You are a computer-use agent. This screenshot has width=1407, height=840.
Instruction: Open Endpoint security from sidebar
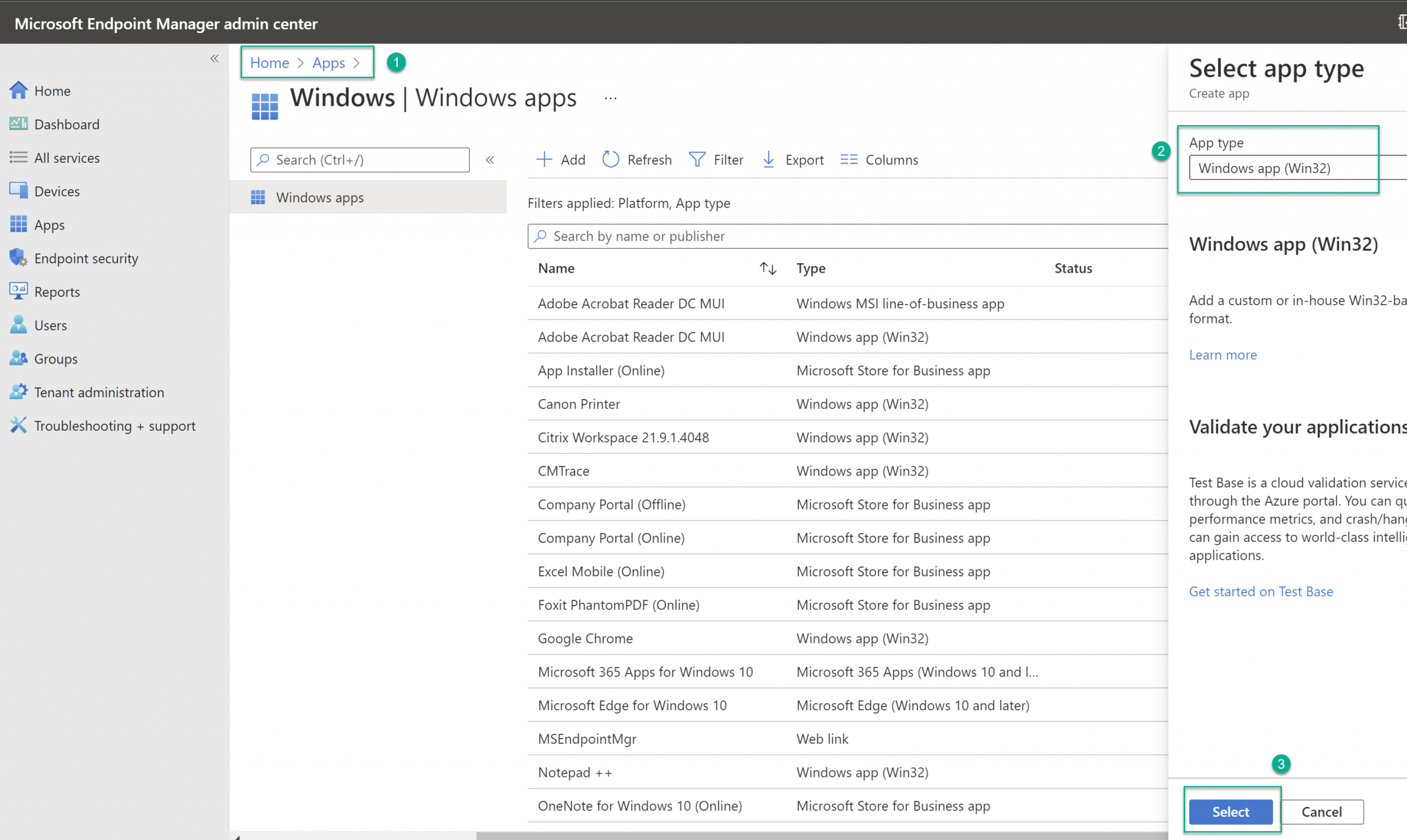coord(74,258)
